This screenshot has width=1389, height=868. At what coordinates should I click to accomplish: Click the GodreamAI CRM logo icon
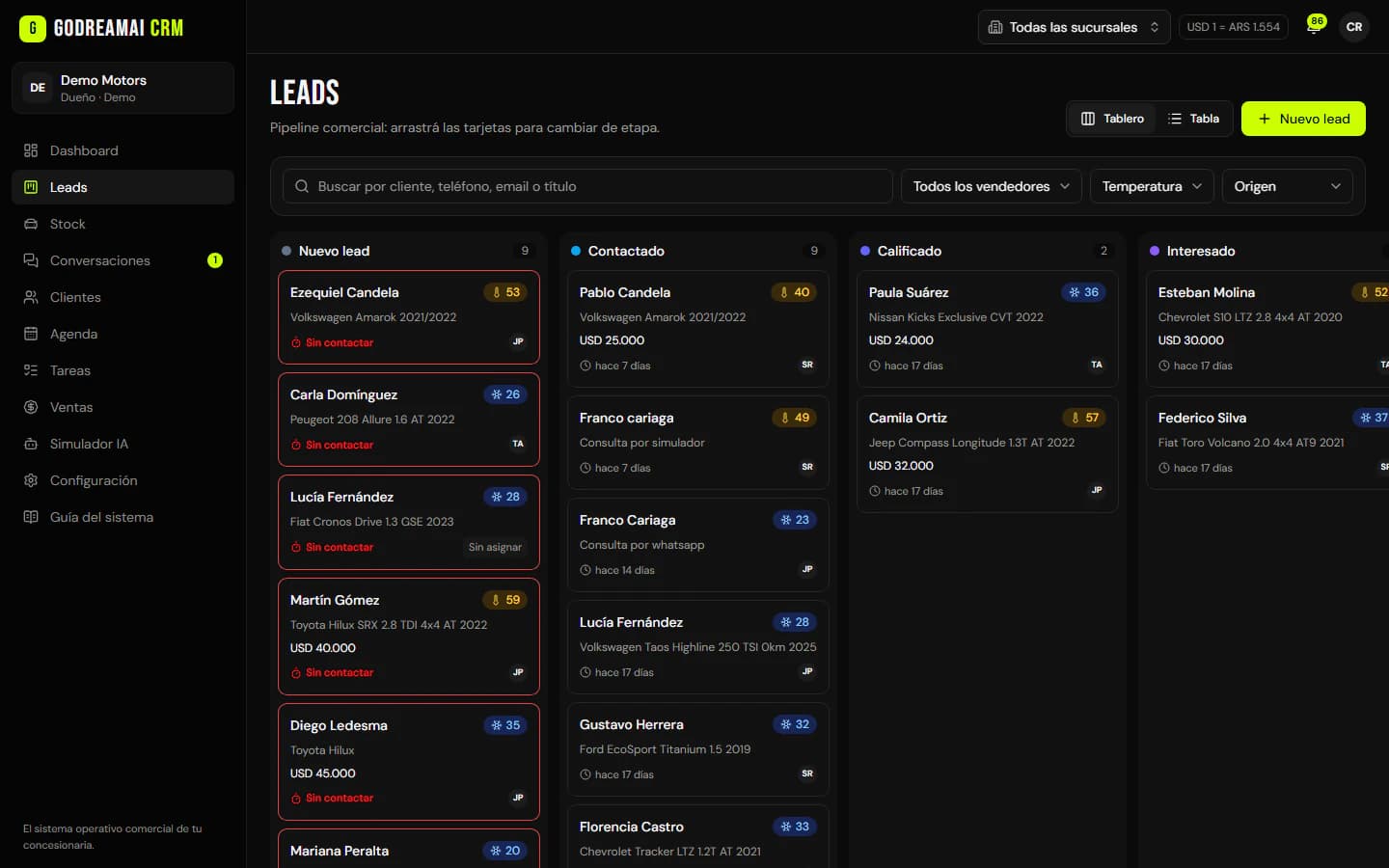(33, 28)
